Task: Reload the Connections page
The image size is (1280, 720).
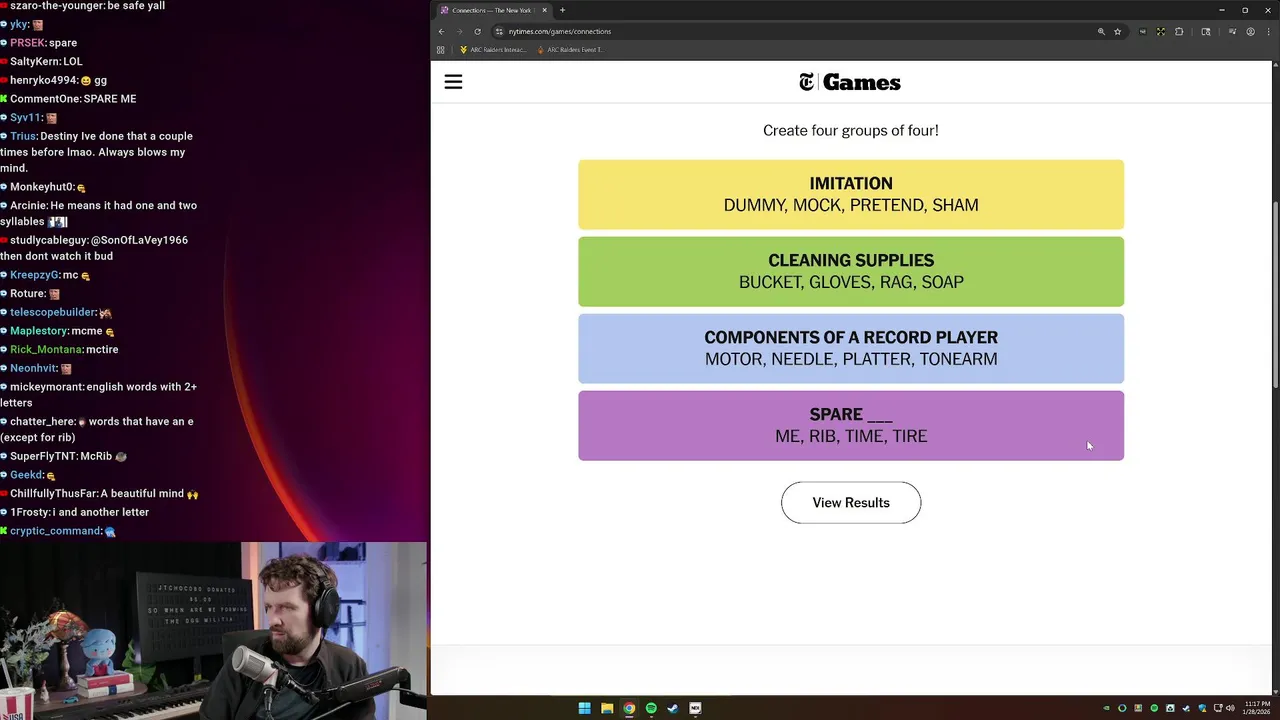Action: pos(477,31)
